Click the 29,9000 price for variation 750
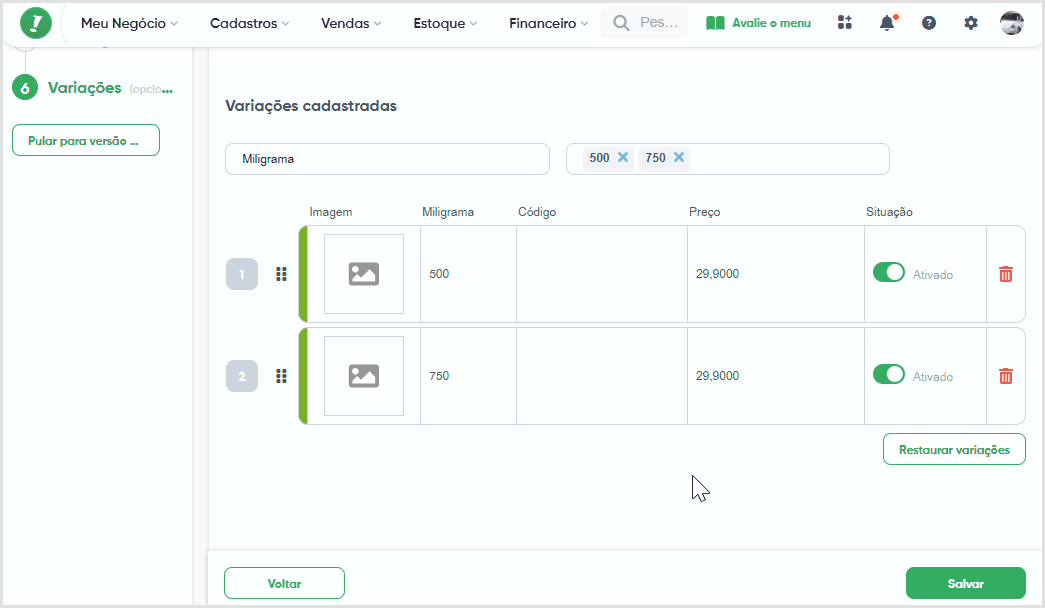The width and height of the screenshot is (1045, 608). [x=717, y=376]
